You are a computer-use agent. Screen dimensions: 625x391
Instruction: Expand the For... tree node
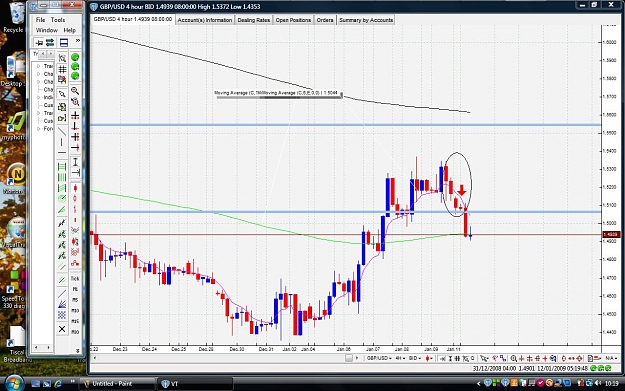38,129
